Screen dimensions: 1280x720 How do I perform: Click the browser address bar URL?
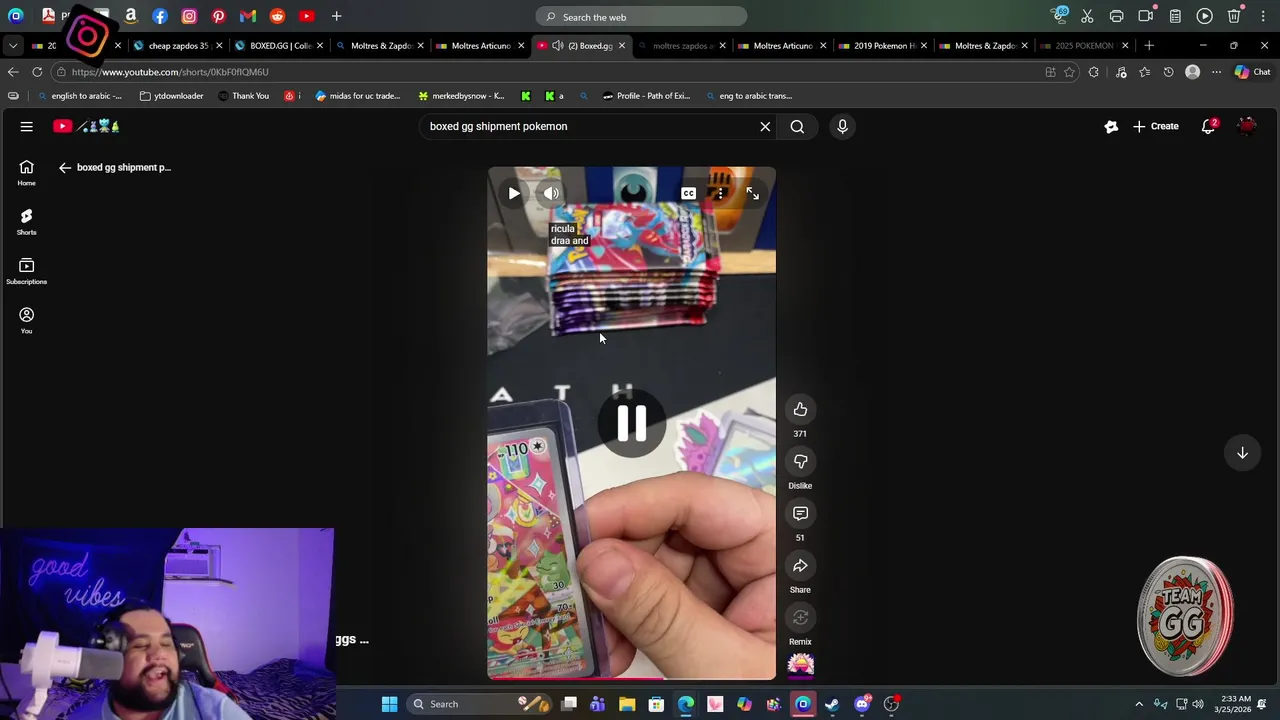click(x=170, y=72)
